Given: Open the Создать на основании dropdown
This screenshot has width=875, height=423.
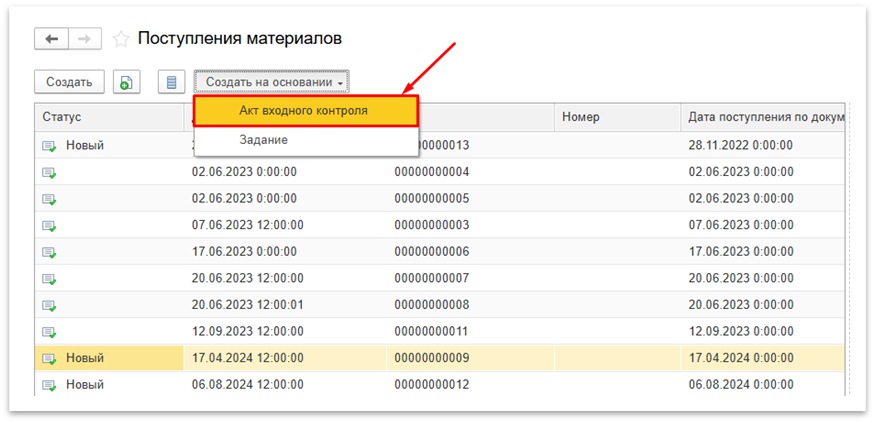Looking at the screenshot, I should [273, 82].
